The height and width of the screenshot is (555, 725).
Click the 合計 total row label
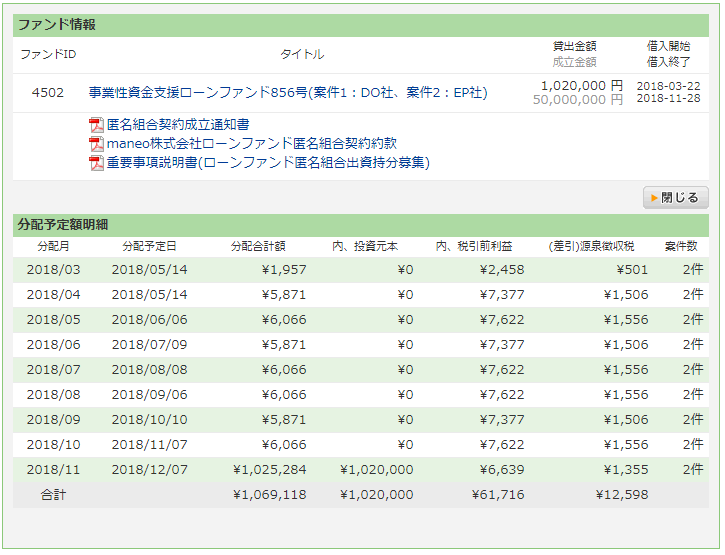click(x=54, y=495)
